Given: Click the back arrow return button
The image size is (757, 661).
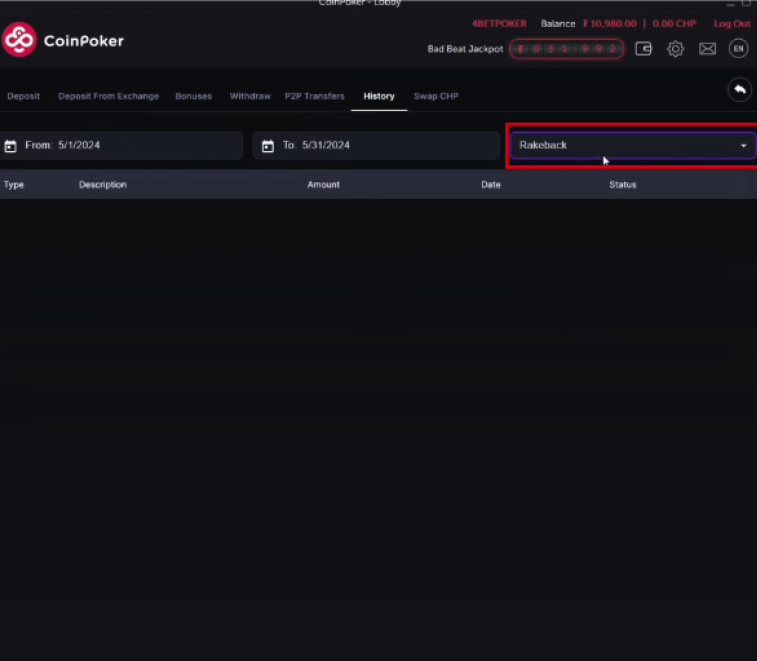Looking at the screenshot, I should pos(739,90).
